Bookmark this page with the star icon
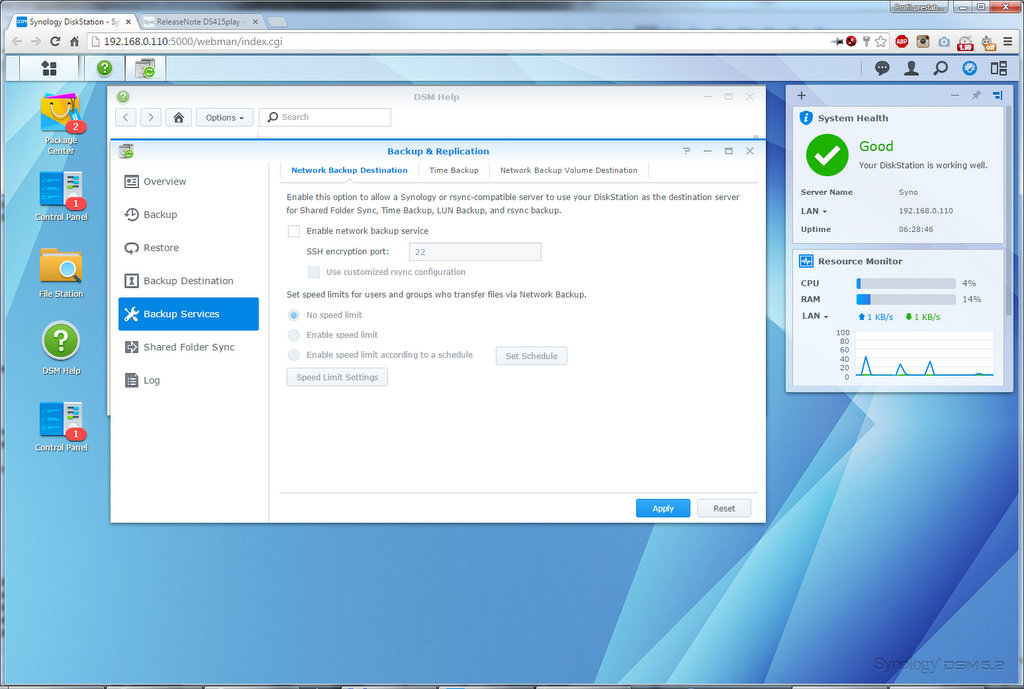1024x689 pixels. [x=880, y=42]
